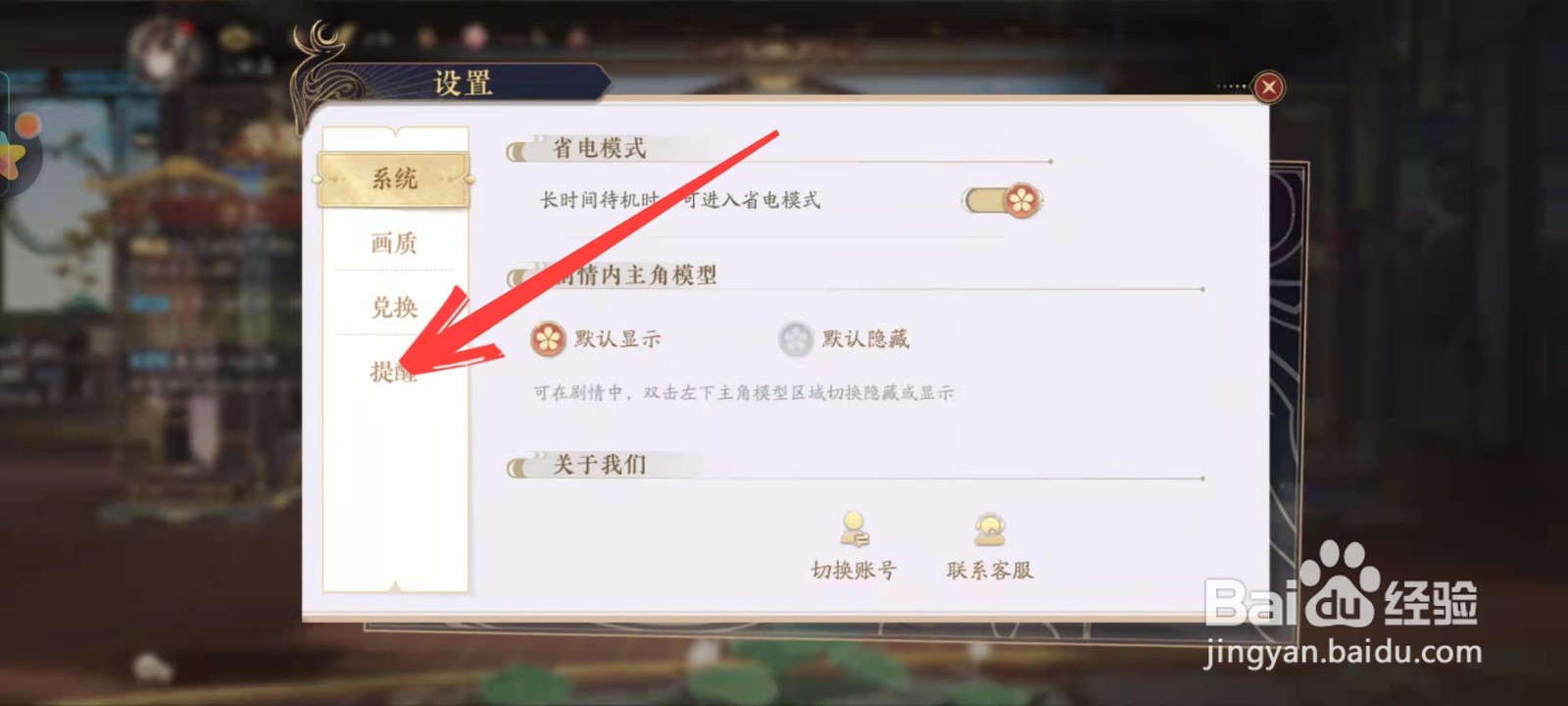Click the deer emblem beside 设置 title
Screen dimensions: 1568x706
[x=328, y=69]
